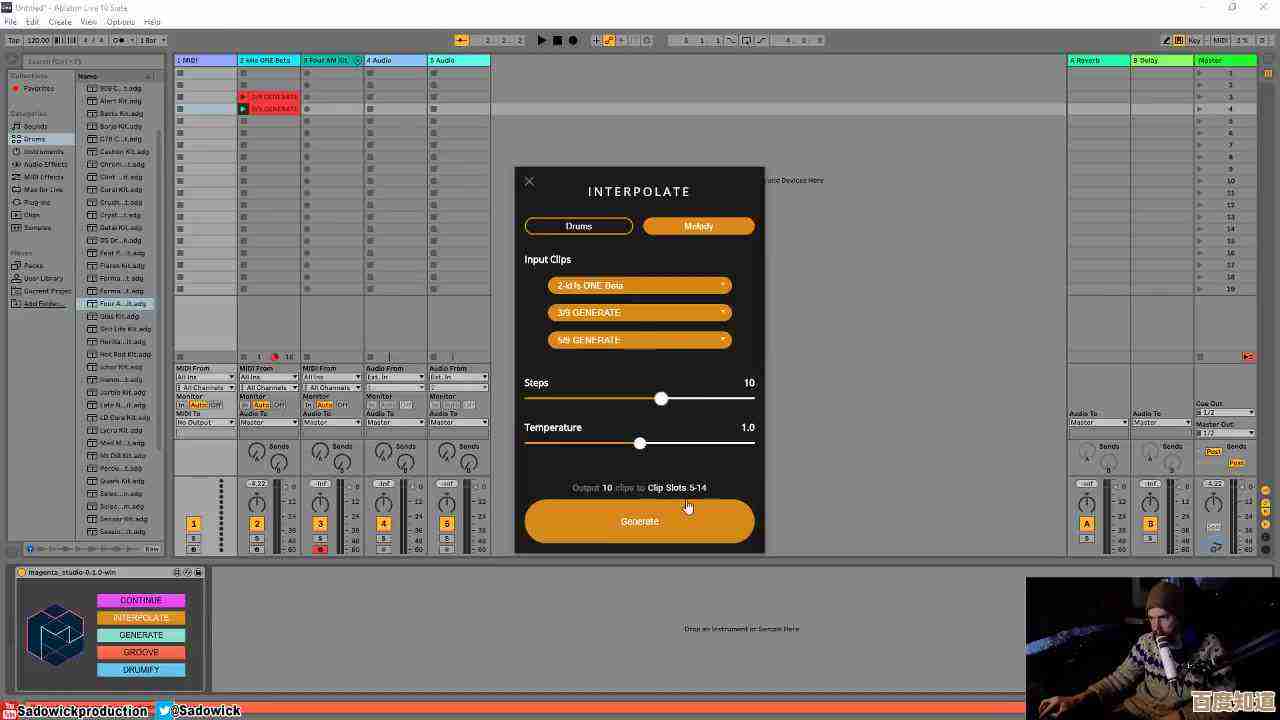Viewport: 1280px width, 720px height.
Task: Disarm record on track 3
Action: (x=320, y=550)
